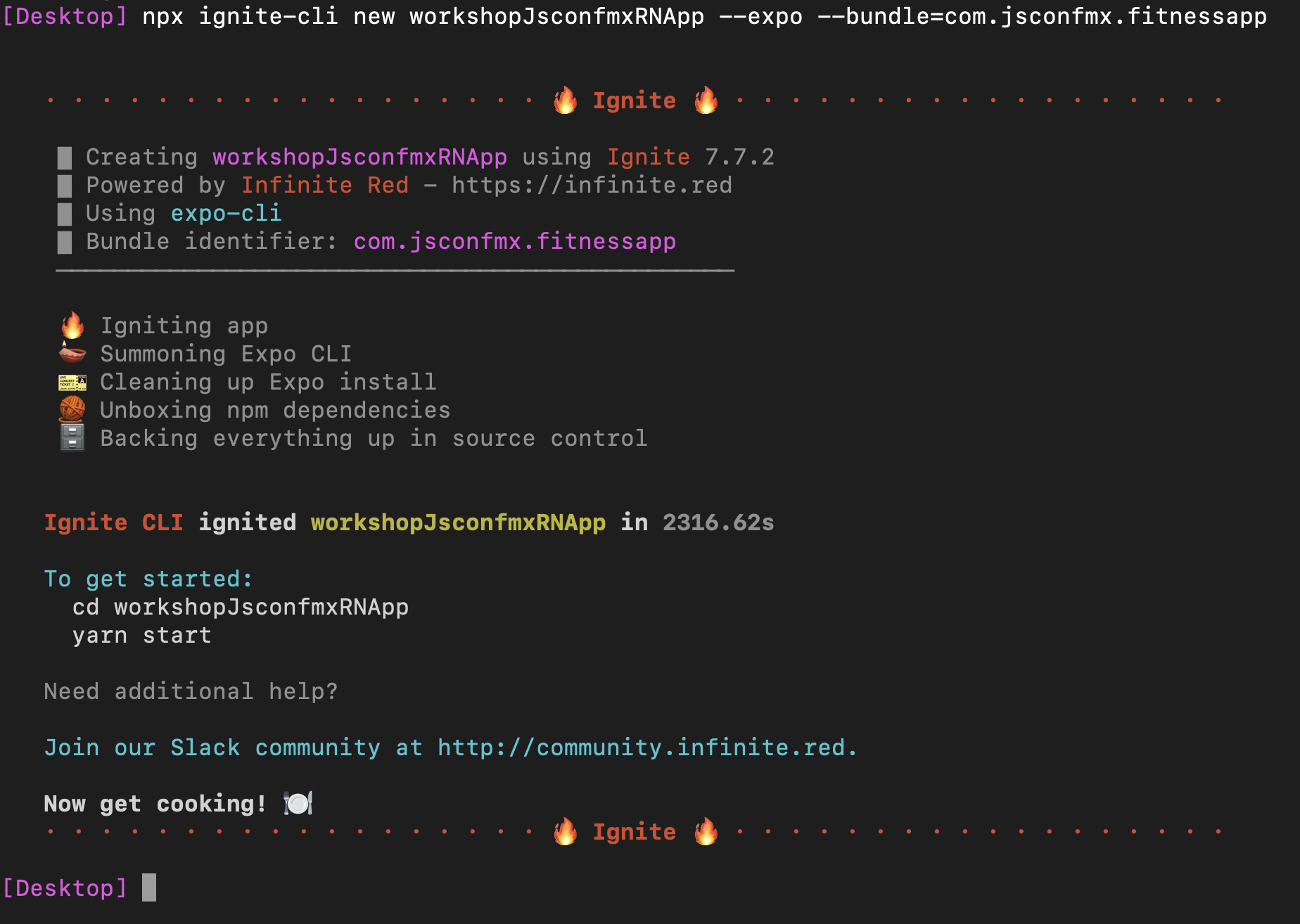This screenshot has width=1300, height=924.
Task: Click 'Need additional help?' text
Action: [x=191, y=691]
